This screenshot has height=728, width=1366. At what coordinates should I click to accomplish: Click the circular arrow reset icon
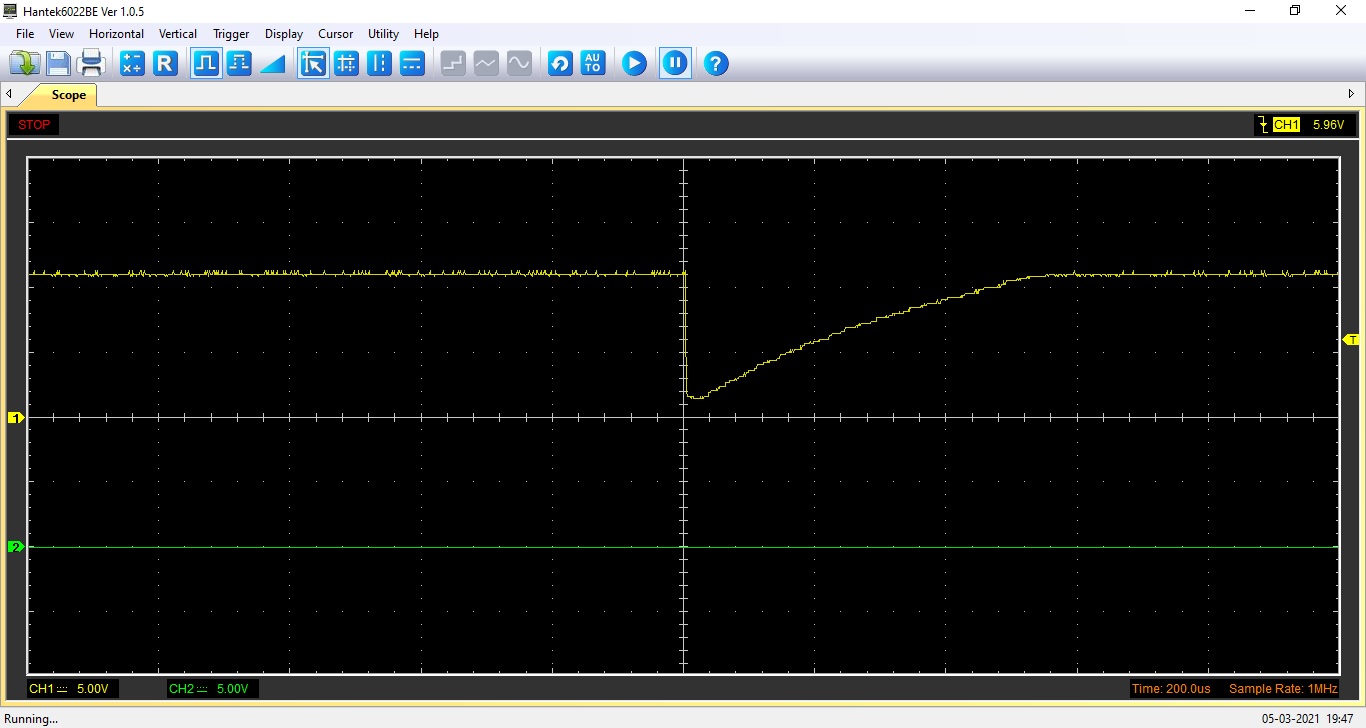(560, 64)
